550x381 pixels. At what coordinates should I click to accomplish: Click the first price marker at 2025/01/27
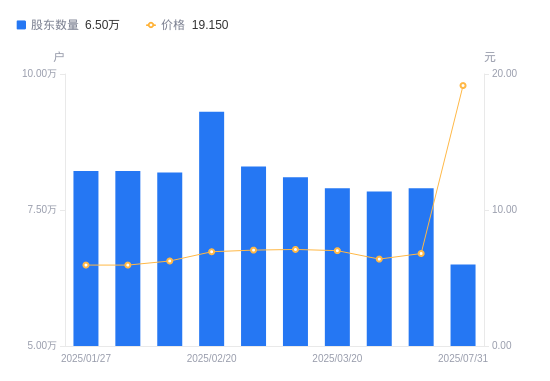pyautogui.click(x=86, y=265)
